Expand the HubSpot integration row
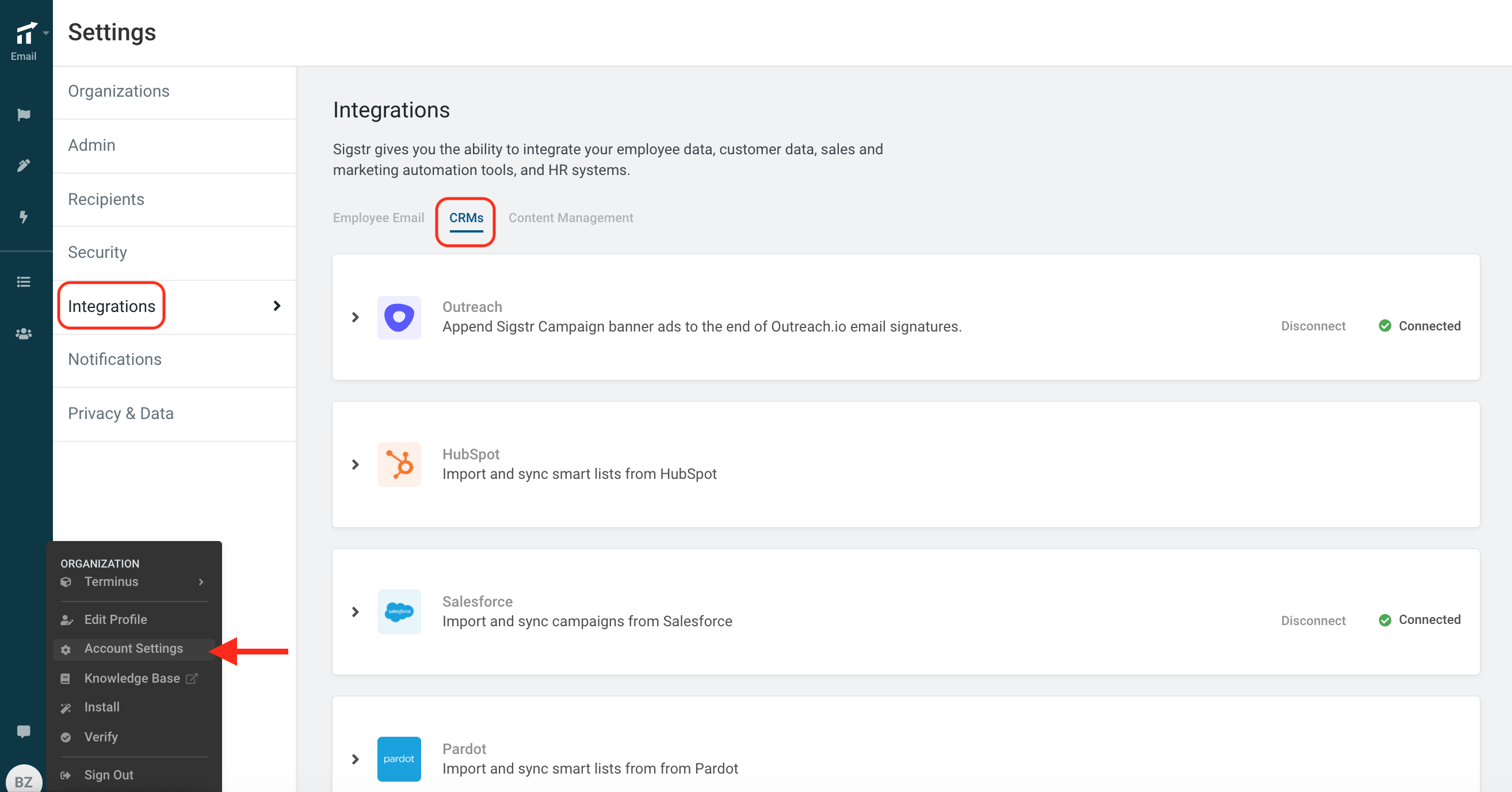 [355, 464]
